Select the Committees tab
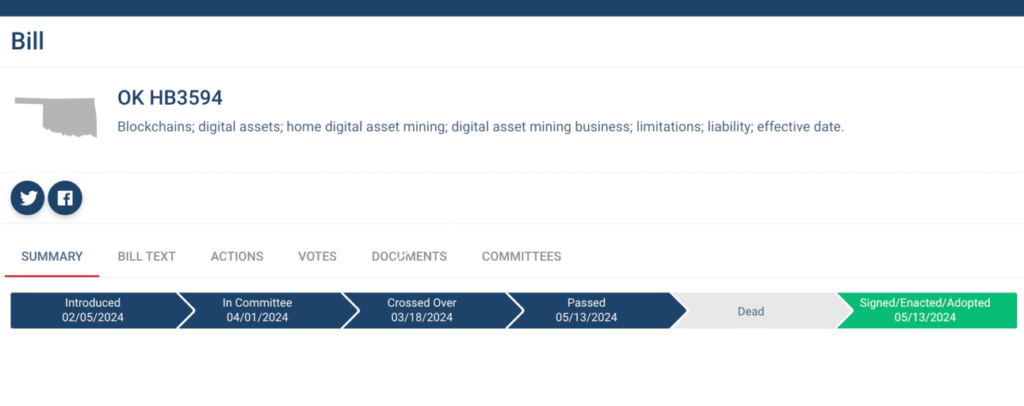 [521, 257]
